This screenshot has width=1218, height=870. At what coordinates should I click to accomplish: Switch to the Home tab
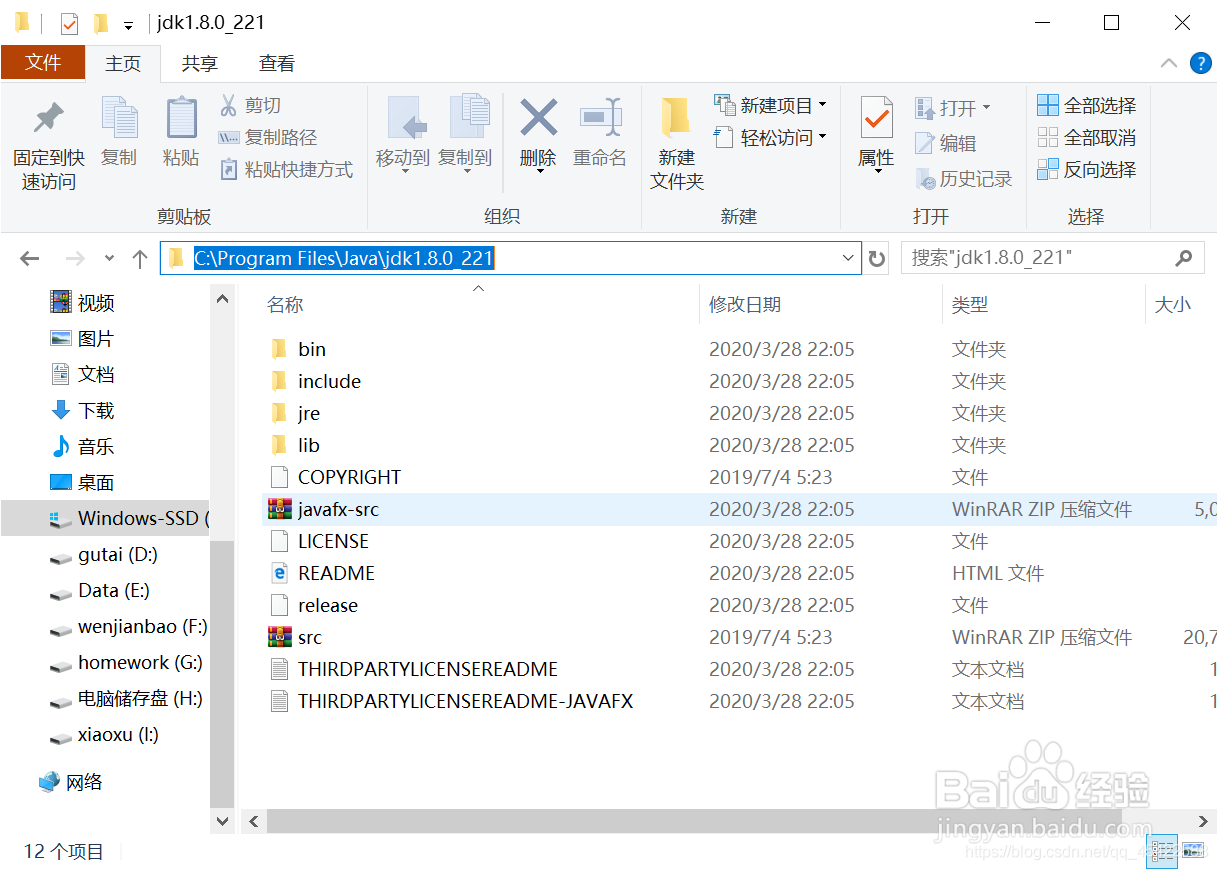point(123,63)
